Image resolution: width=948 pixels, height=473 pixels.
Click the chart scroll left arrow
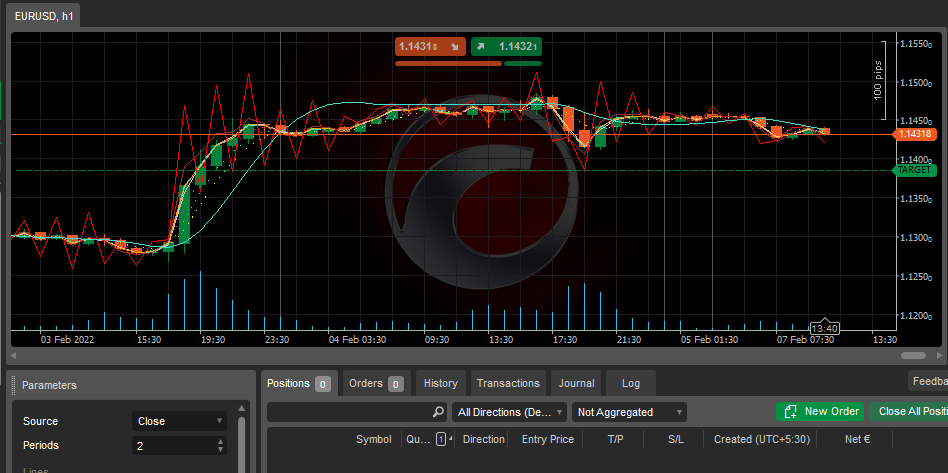point(13,356)
